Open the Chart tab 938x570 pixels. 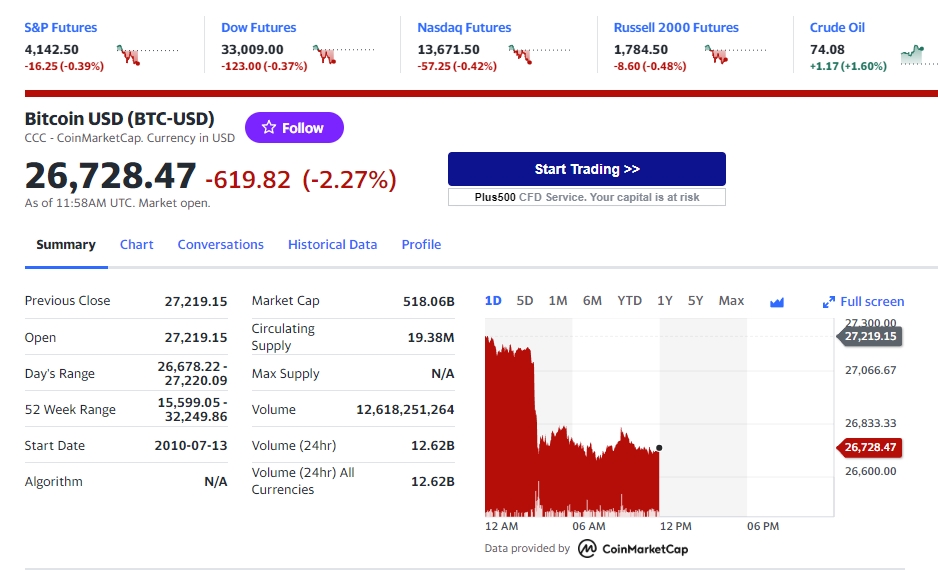136,245
